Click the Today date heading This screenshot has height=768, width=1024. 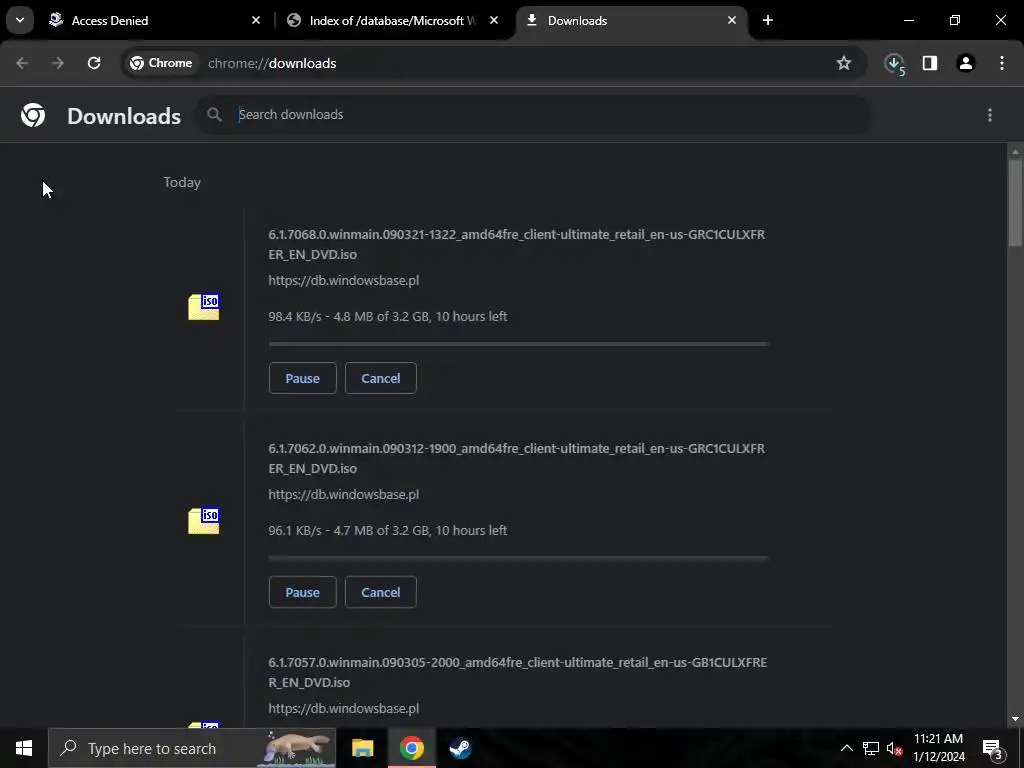(182, 182)
